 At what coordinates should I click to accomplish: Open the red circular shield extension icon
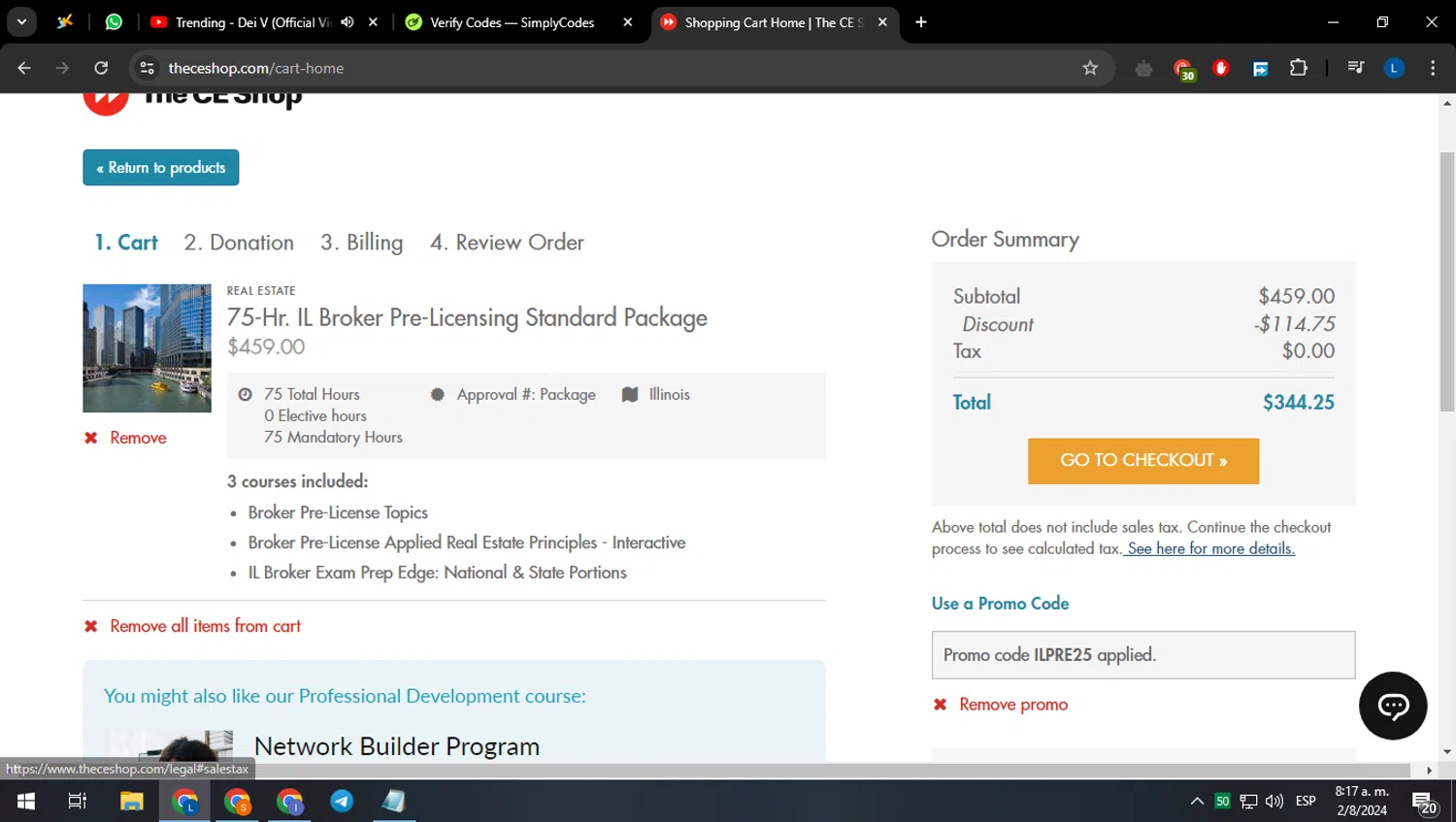click(x=1221, y=68)
